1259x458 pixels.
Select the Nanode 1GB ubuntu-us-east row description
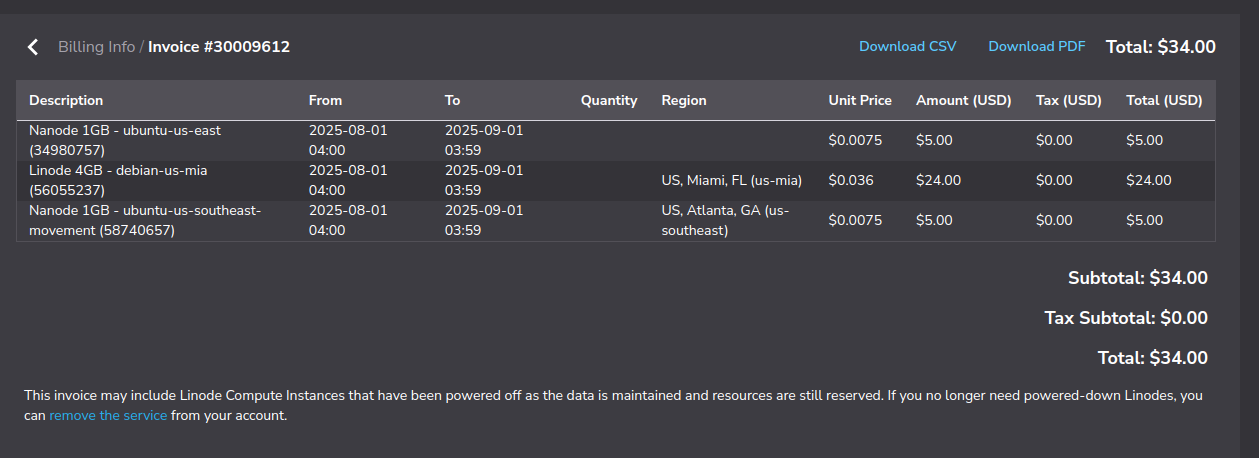[x=124, y=140]
